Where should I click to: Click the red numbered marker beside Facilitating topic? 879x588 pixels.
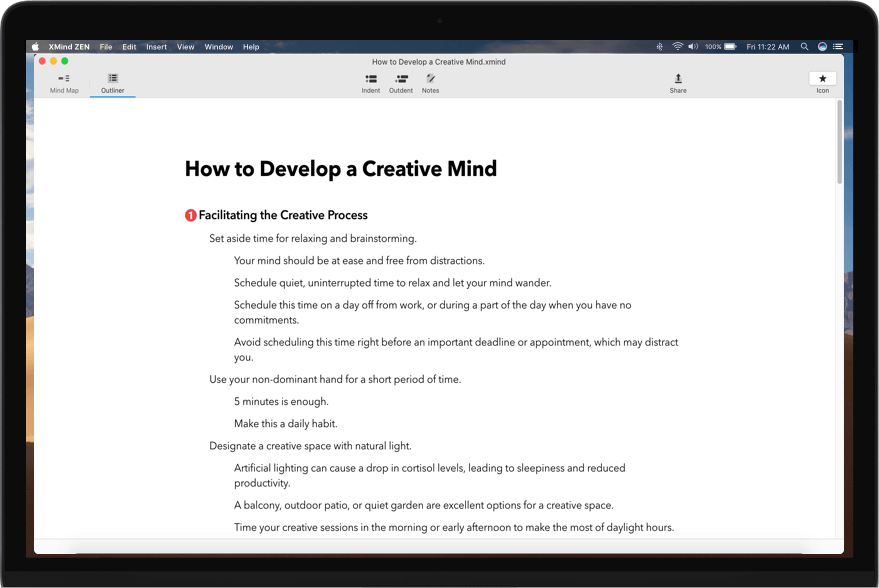coord(189,215)
